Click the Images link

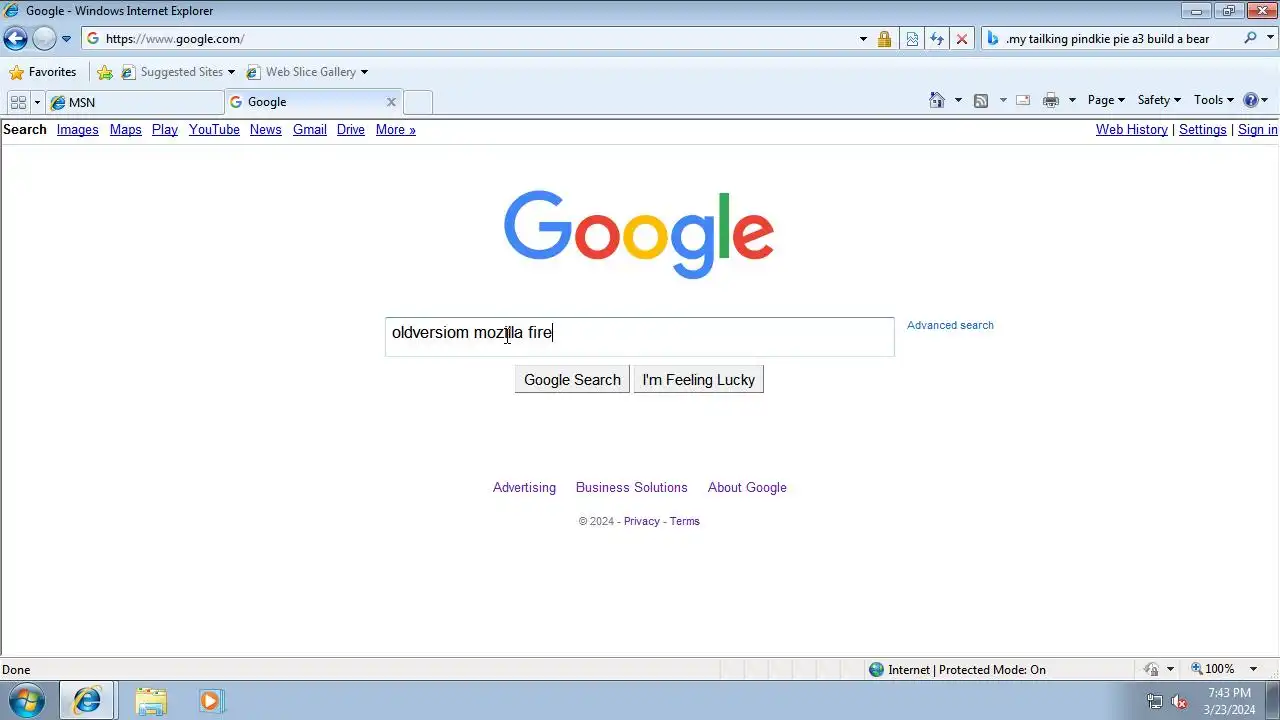(x=77, y=130)
